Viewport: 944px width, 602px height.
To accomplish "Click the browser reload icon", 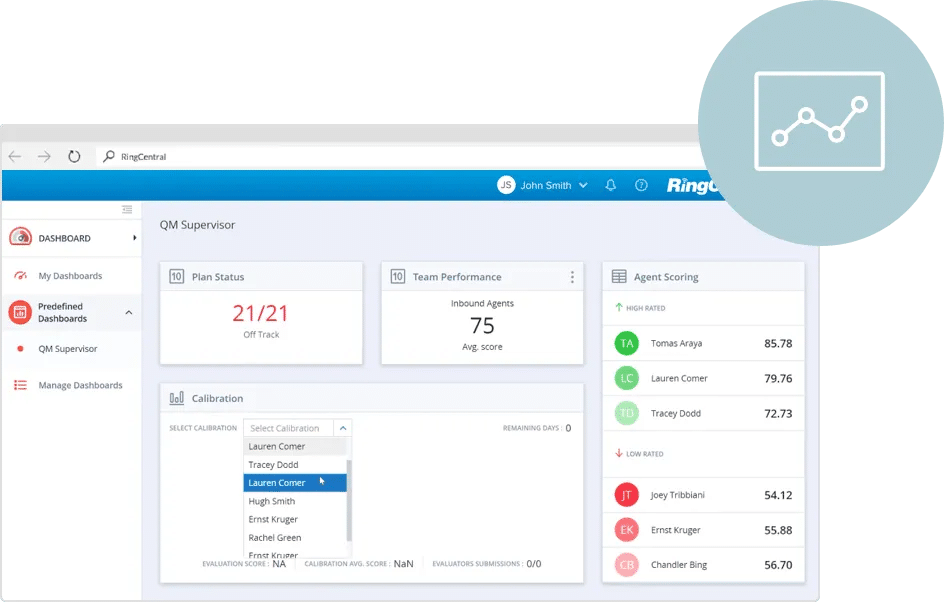I will pos(74,156).
